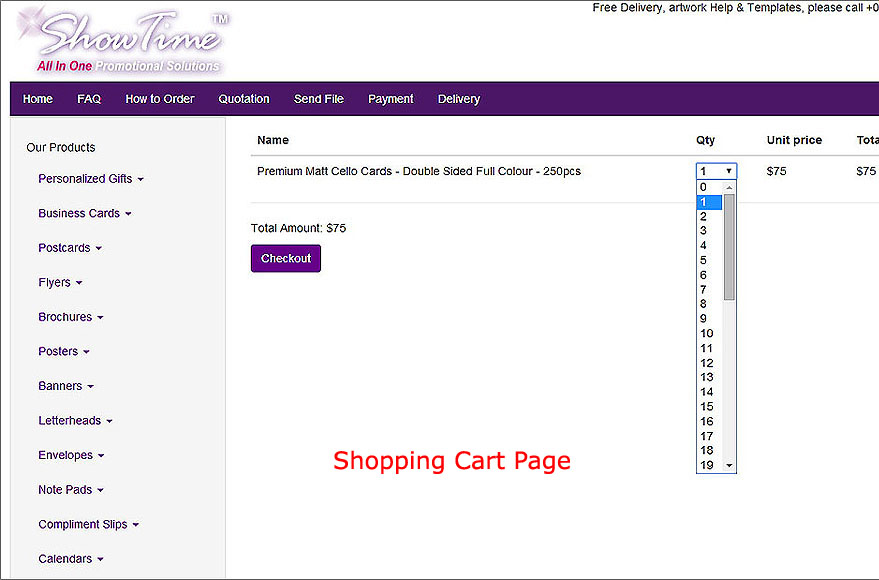The image size is (879, 580).
Task: Click the Qty column header
Action: pos(705,140)
